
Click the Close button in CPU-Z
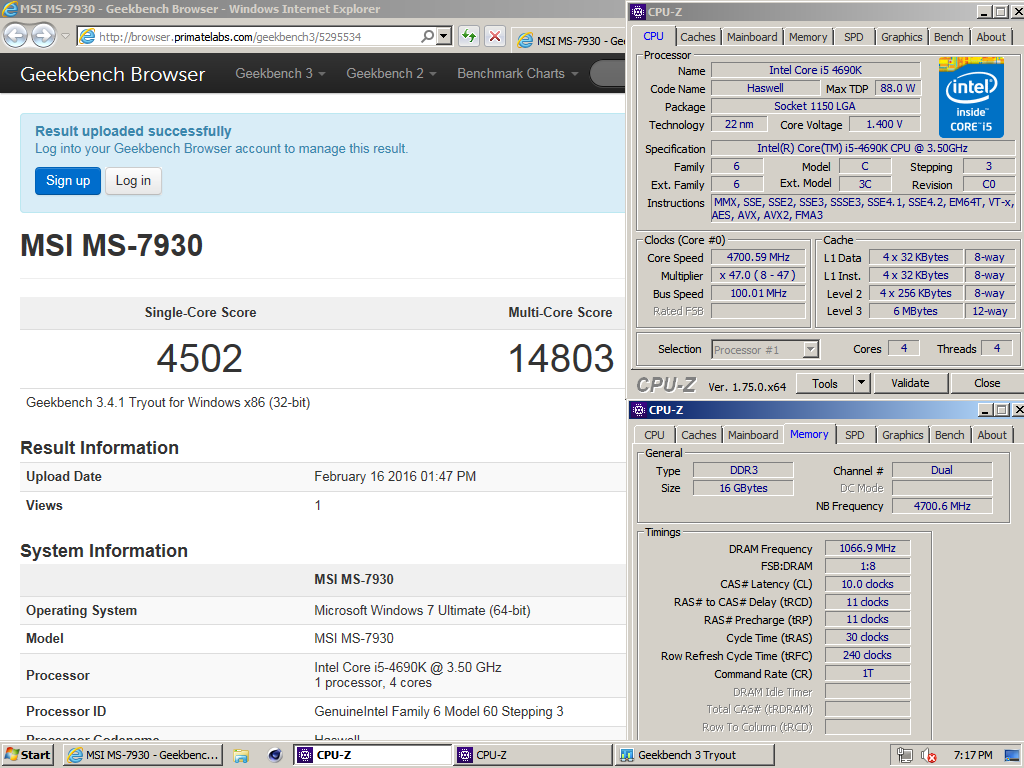[987, 383]
